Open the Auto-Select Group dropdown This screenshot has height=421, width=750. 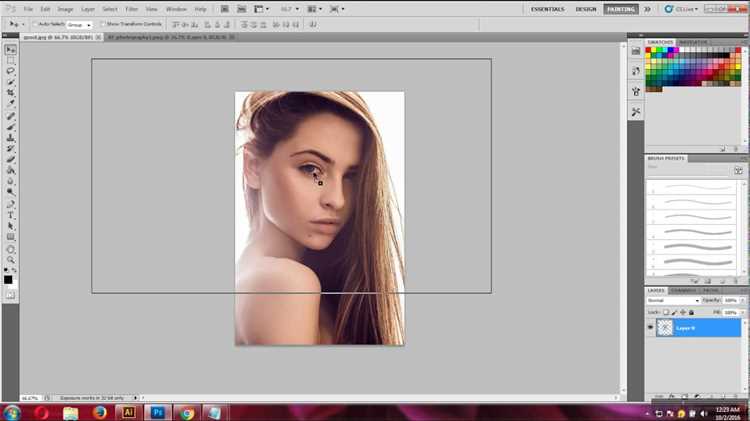(x=79, y=24)
